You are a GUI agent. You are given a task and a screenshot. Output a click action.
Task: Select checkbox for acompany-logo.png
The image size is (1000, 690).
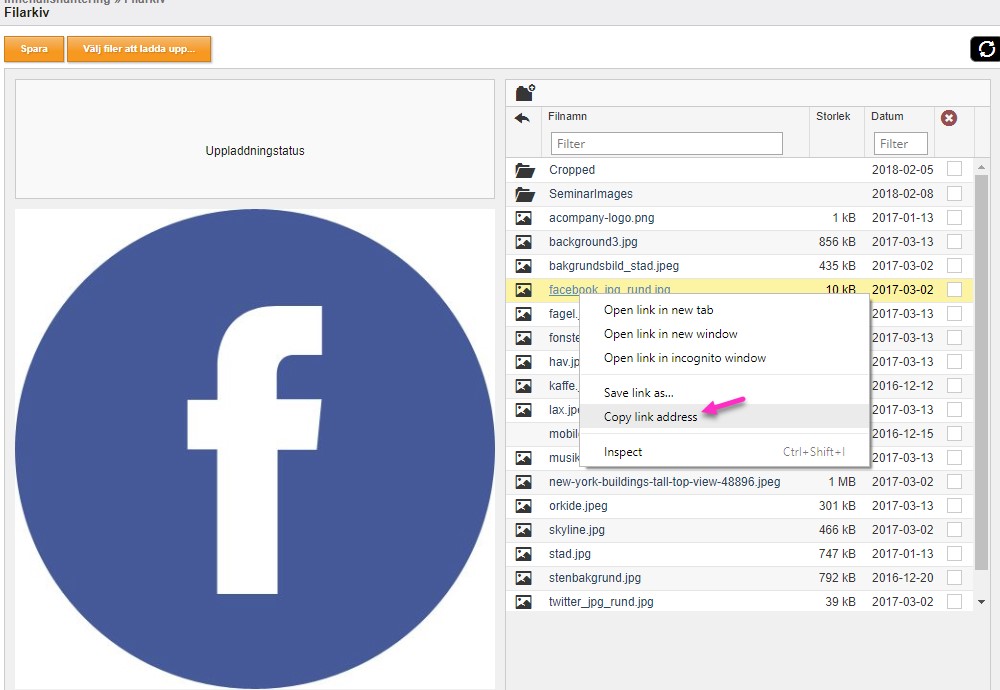(955, 217)
